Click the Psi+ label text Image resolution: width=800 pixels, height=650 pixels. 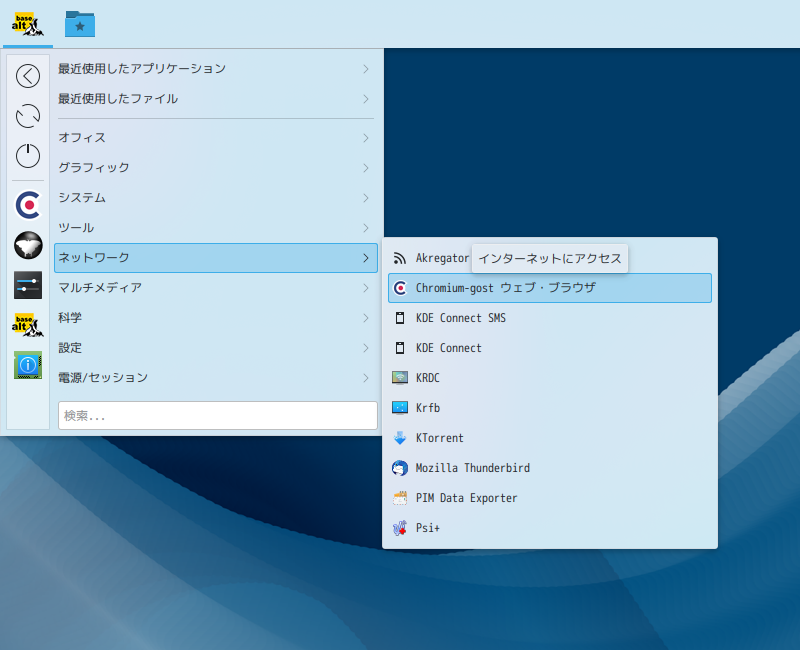(428, 528)
